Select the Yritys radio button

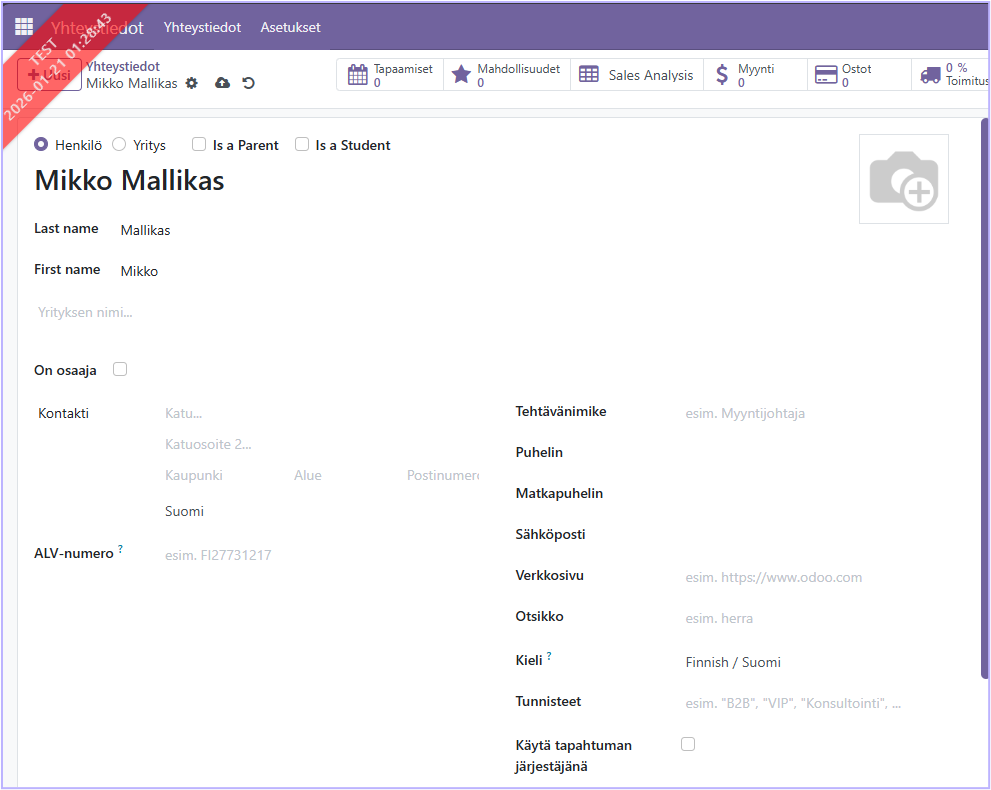[119, 145]
